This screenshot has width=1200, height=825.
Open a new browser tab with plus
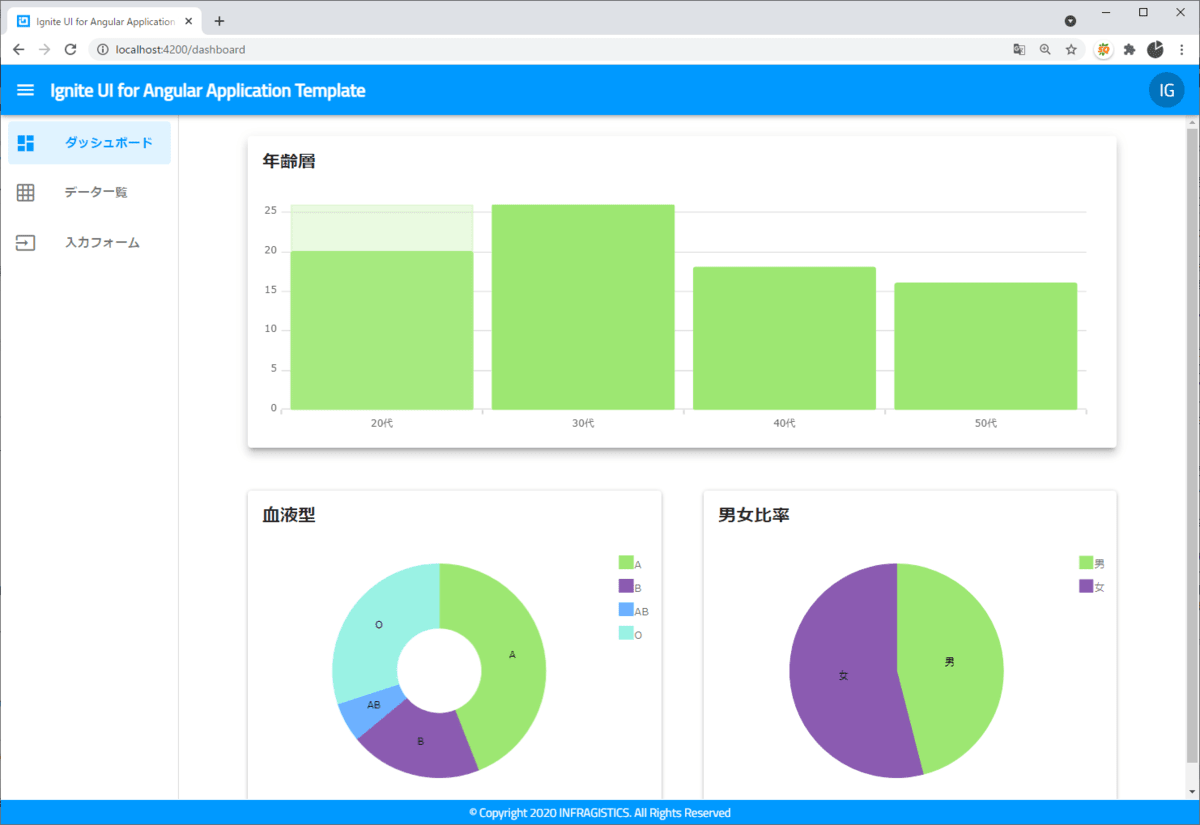tap(219, 21)
